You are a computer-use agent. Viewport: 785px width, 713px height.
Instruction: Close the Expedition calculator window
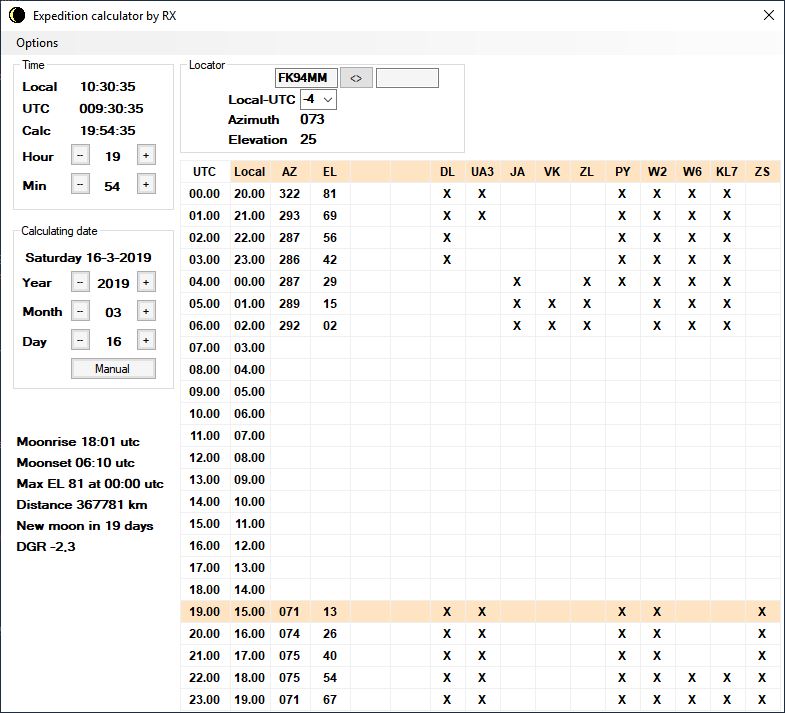(x=768, y=16)
